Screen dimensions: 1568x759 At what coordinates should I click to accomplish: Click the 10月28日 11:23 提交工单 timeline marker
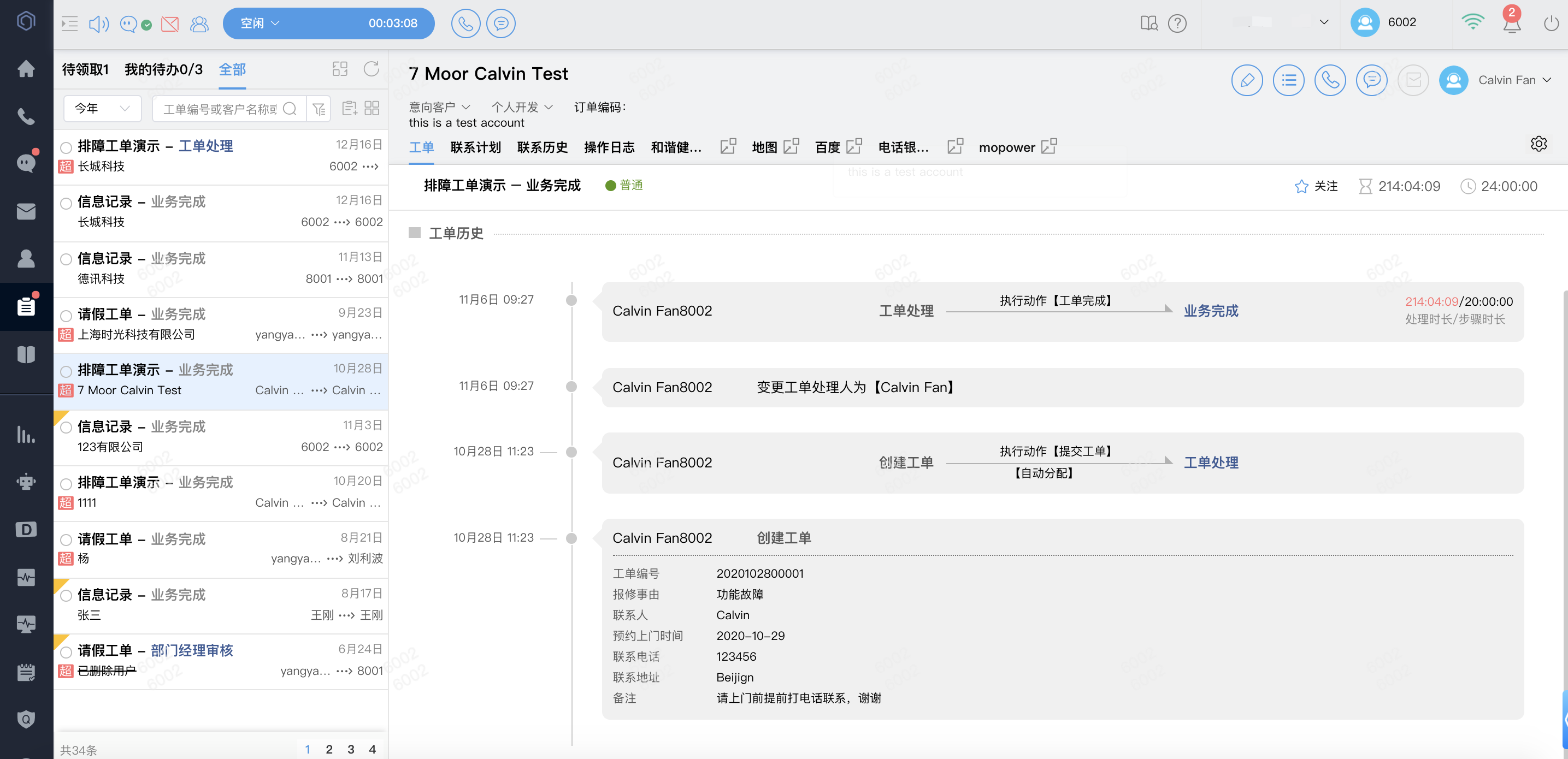pyautogui.click(x=571, y=452)
